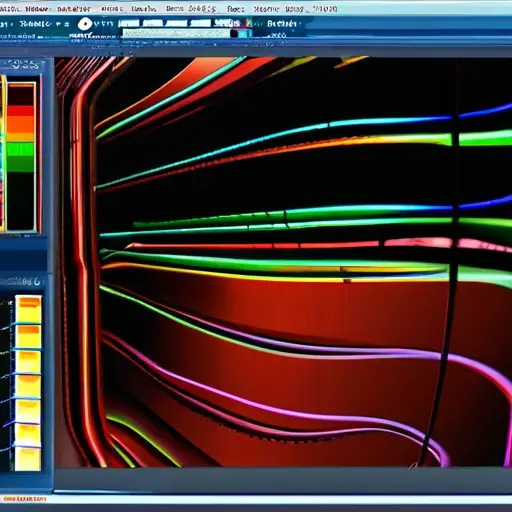Screen dimensions: 512x512
Task: Open the first menu bar item
Action: tap(10, 9)
